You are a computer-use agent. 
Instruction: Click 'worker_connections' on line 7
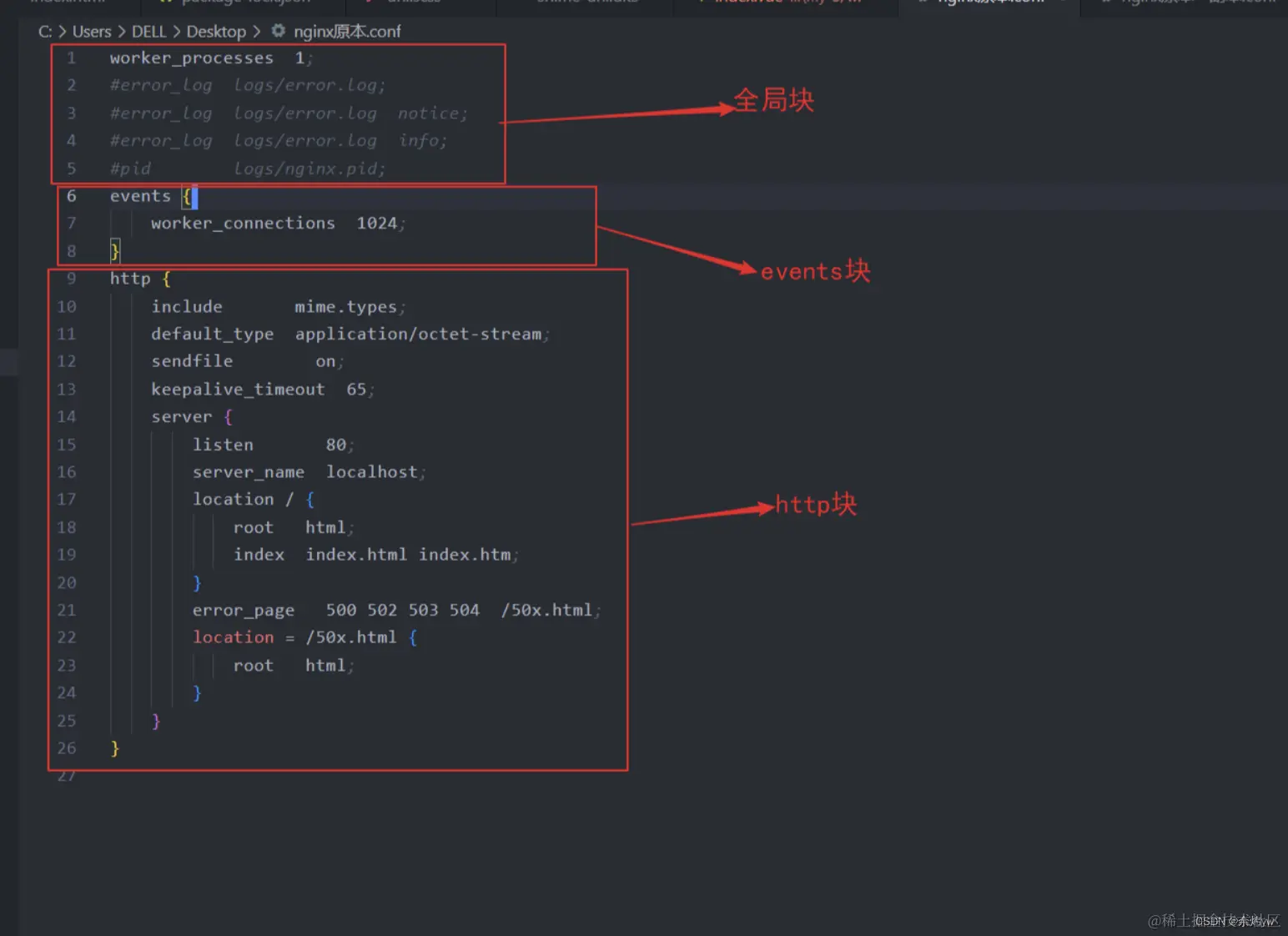coord(243,224)
